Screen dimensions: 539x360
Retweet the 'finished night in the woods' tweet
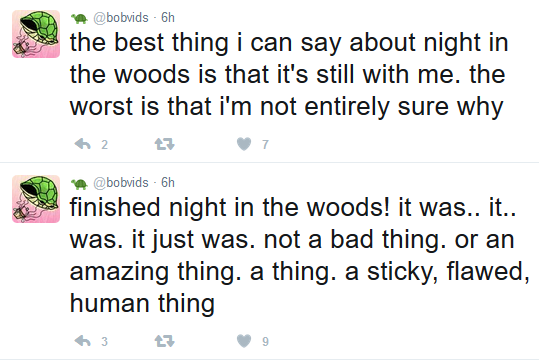(165, 341)
